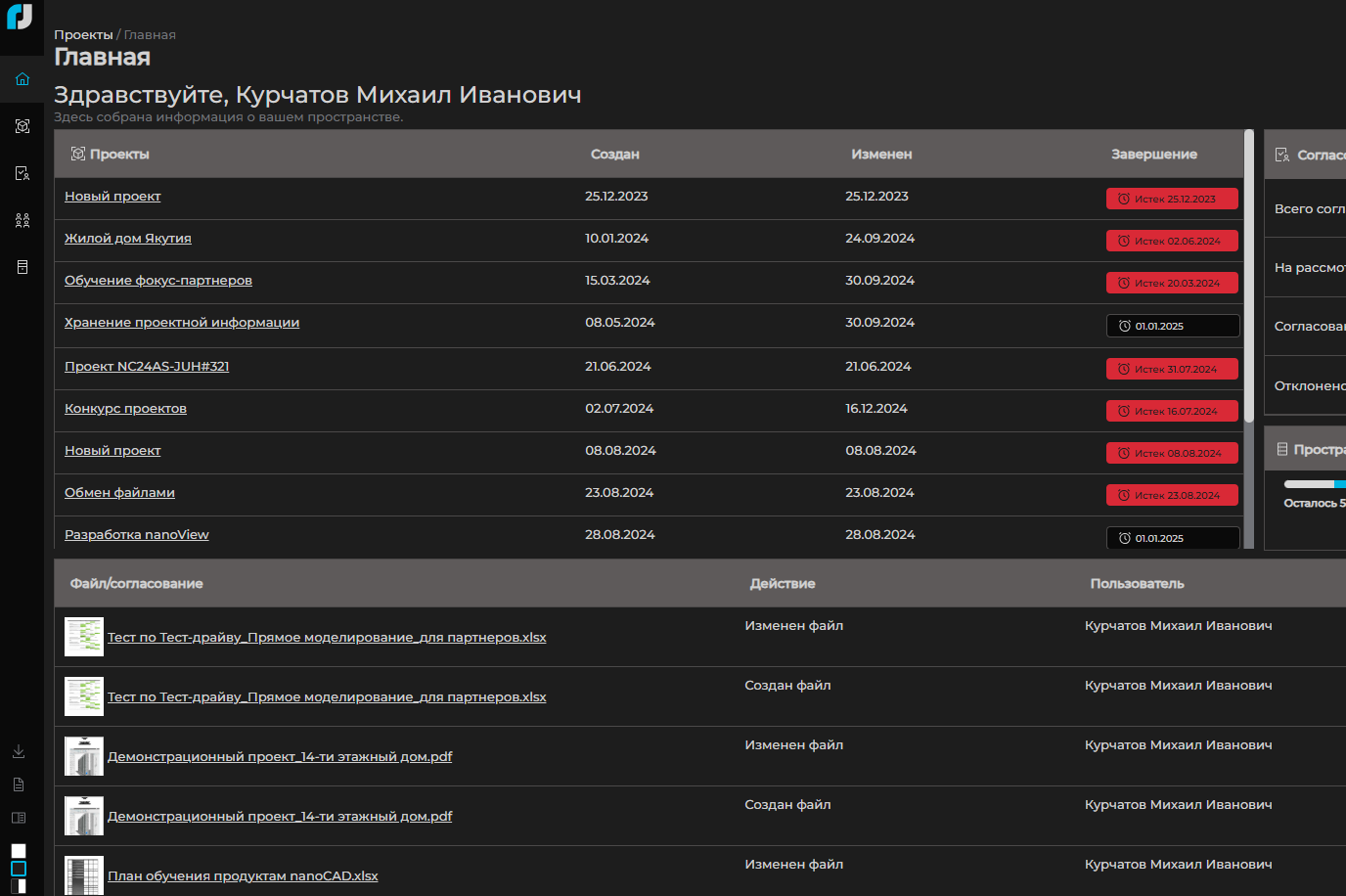This screenshot has height=896, width=1346.
Task: Select the split light/dark theme swatch
Action: click(19, 886)
